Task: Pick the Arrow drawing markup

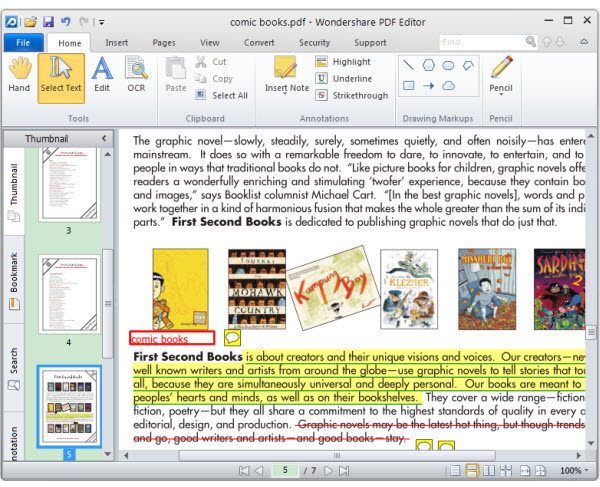Action: 428,85
